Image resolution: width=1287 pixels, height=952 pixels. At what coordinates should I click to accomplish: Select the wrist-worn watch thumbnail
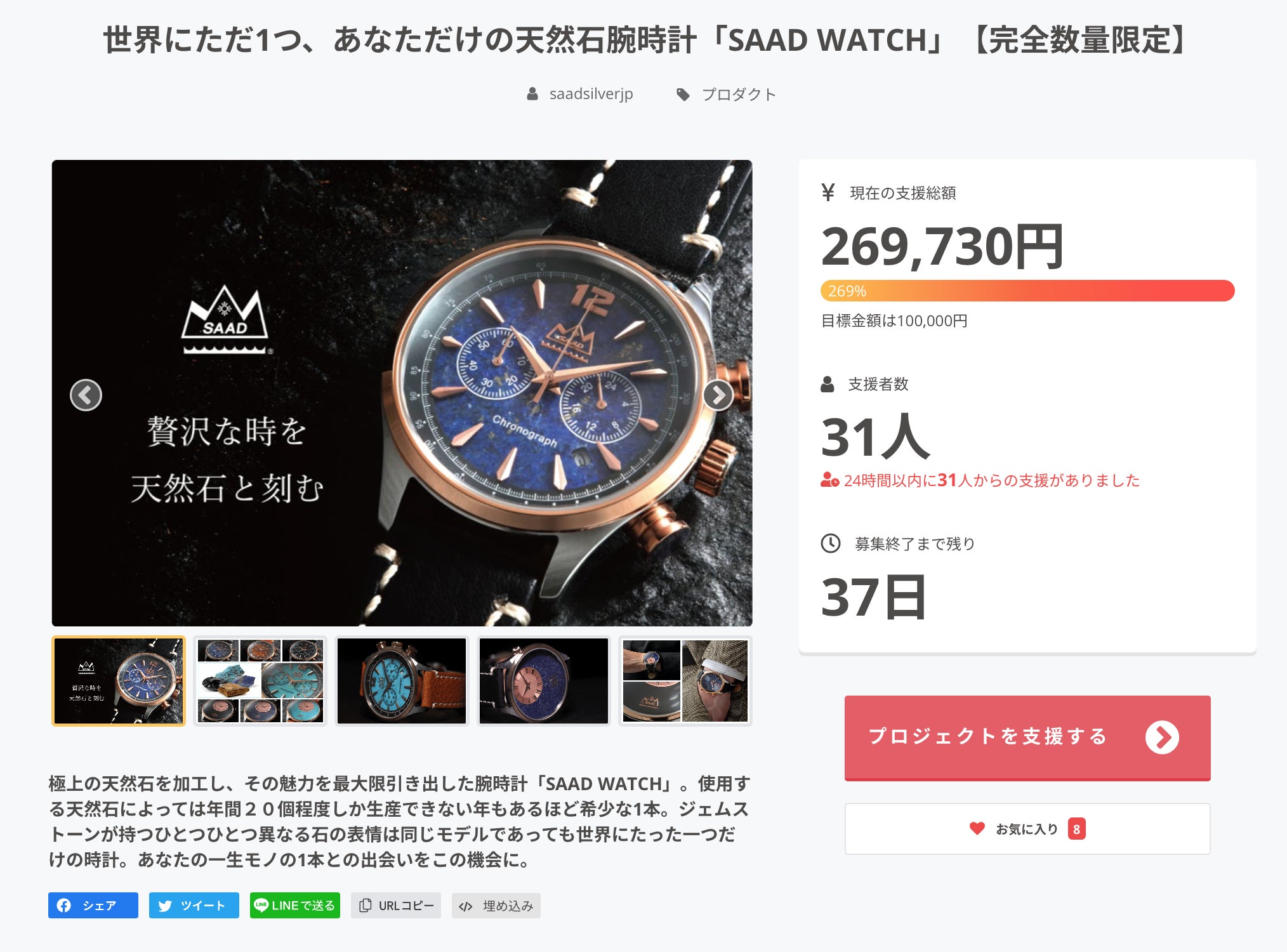coord(685,681)
